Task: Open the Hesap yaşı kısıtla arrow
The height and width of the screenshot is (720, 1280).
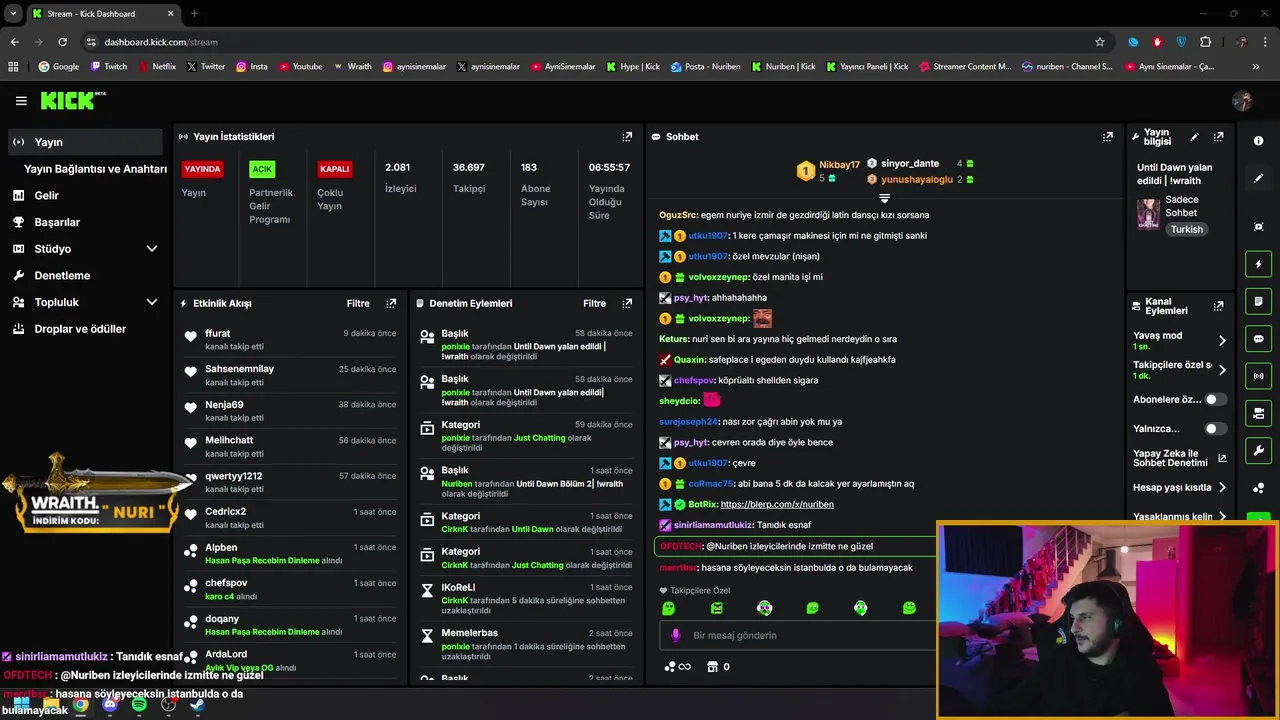Action: 1222,488
